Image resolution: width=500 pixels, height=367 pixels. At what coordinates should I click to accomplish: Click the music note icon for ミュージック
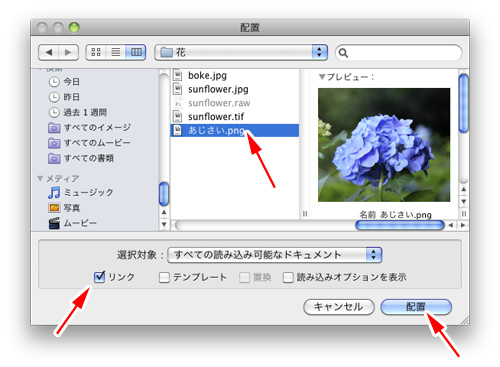tap(54, 192)
